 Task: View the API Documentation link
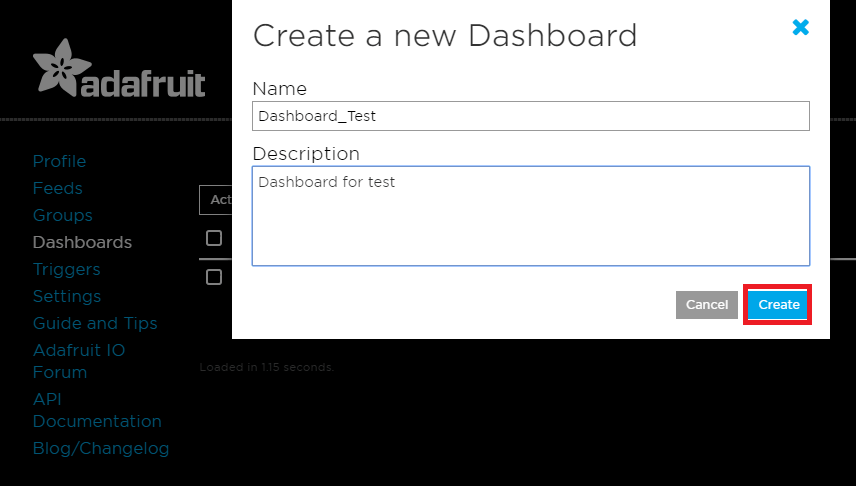pyautogui.click(x=96, y=410)
